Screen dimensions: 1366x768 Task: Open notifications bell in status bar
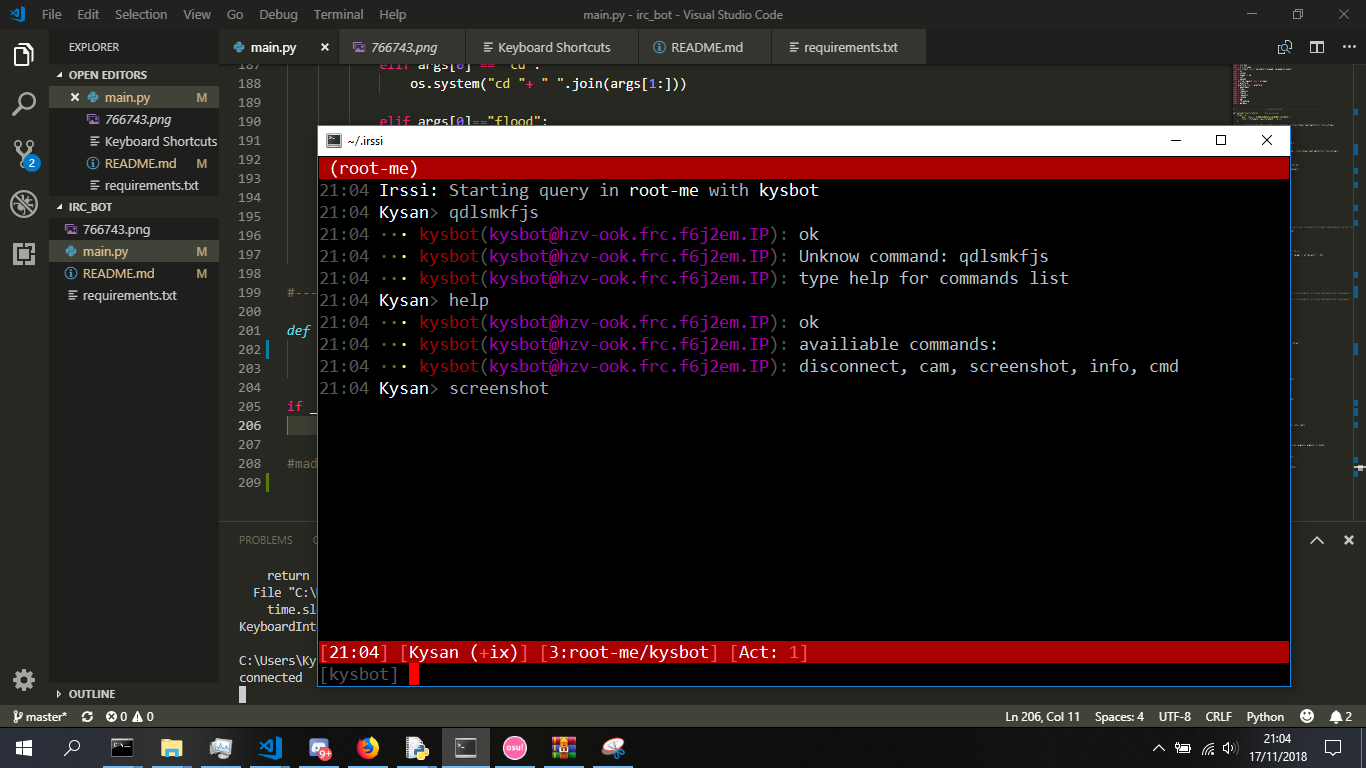tap(1341, 716)
